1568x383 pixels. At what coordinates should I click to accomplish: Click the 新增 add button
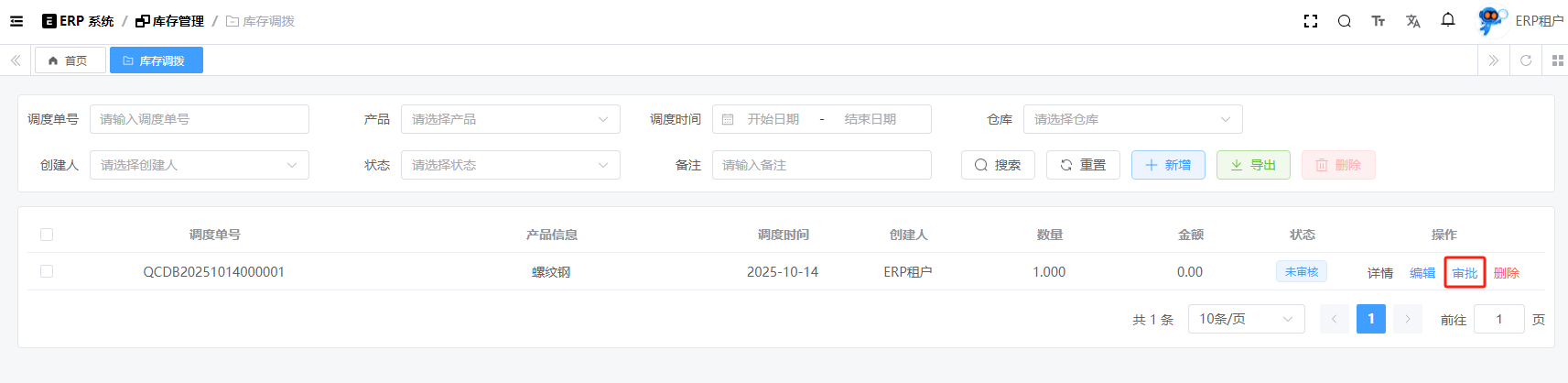[1167, 165]
